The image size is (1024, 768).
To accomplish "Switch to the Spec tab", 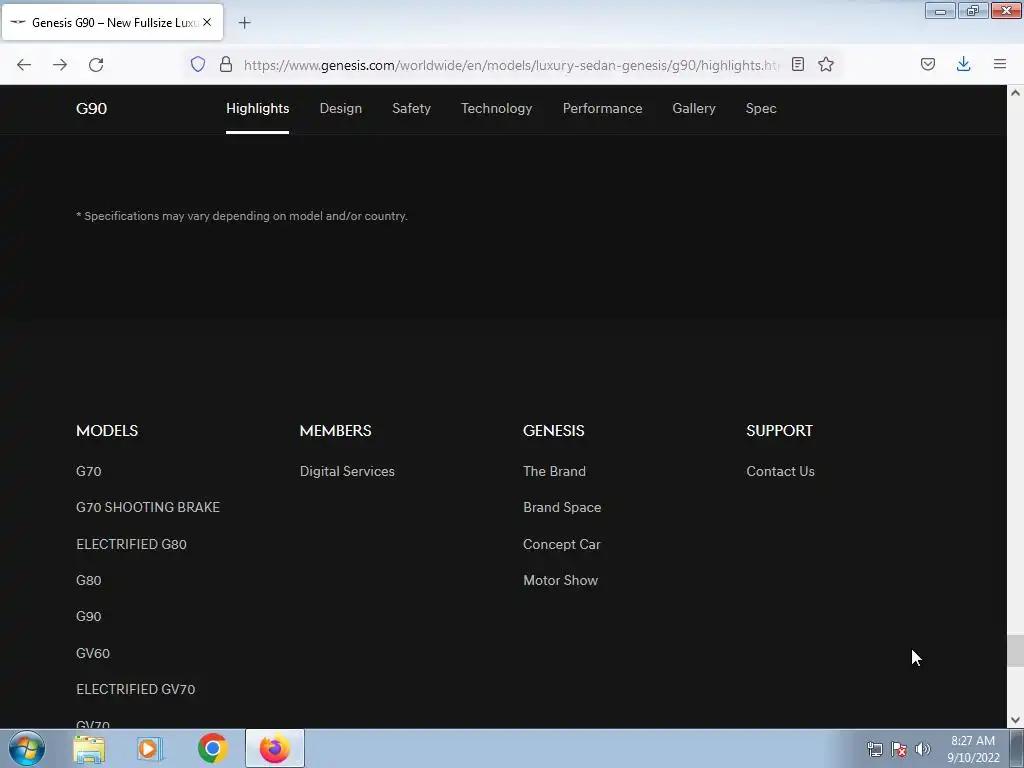I will (761, 108).
